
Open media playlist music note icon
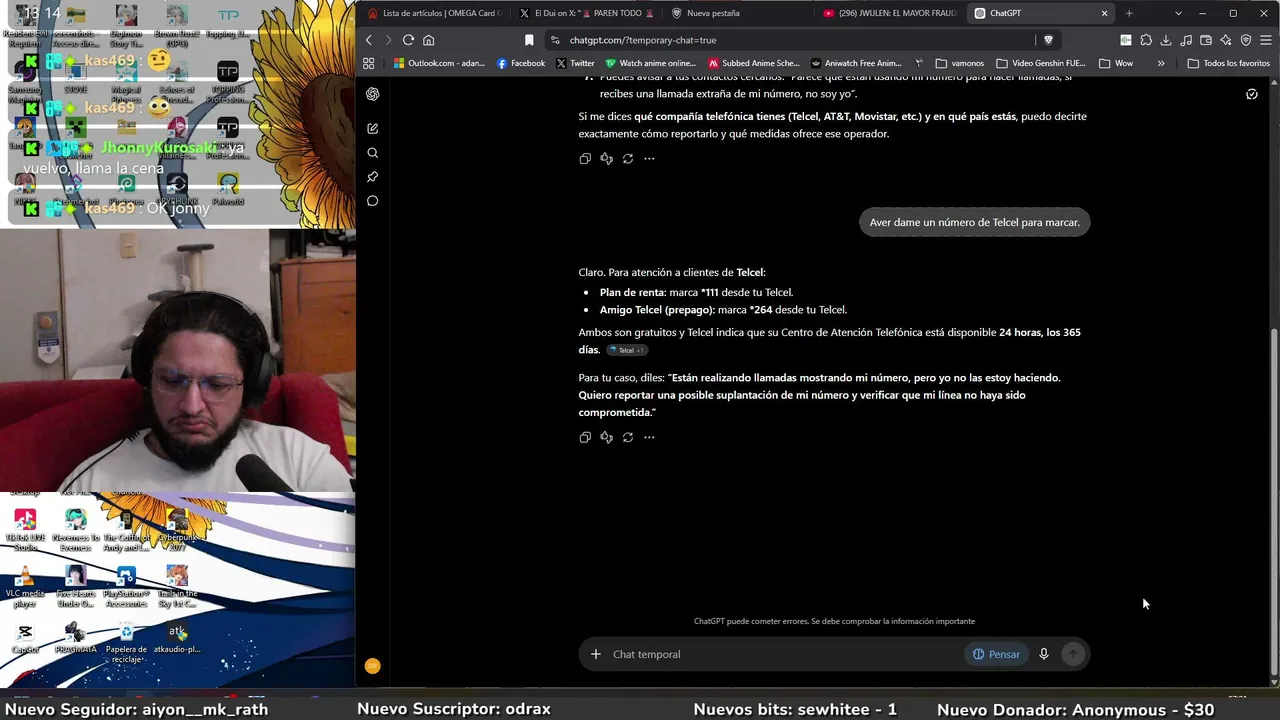1186,40
